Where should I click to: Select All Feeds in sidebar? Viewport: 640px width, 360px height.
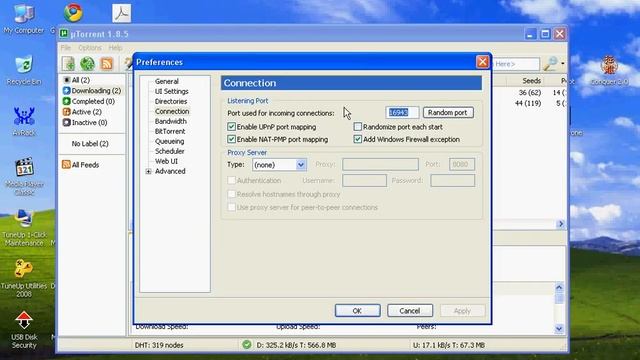(80, 164)
